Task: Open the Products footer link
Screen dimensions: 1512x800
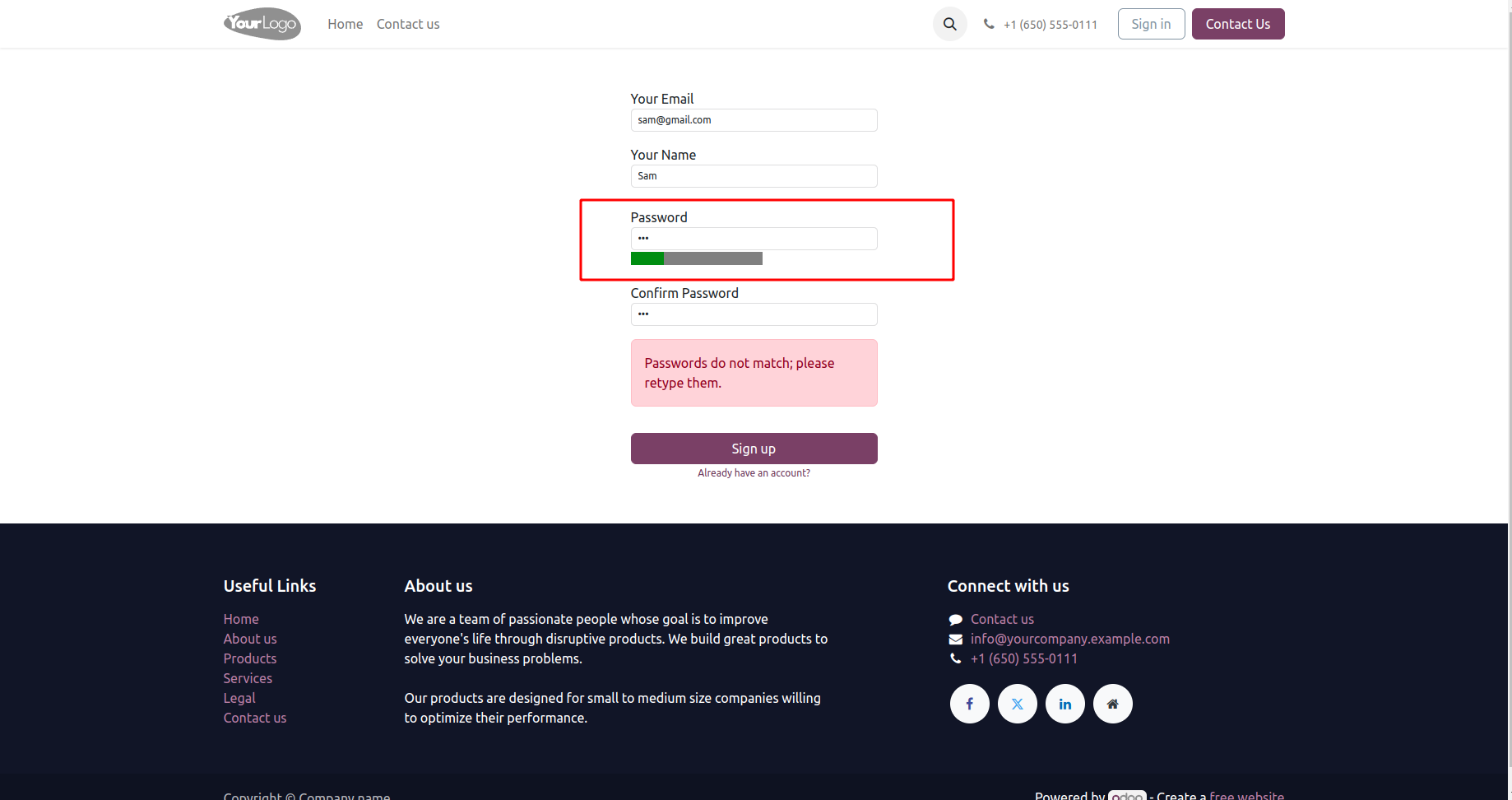Action: coord(250,658)
